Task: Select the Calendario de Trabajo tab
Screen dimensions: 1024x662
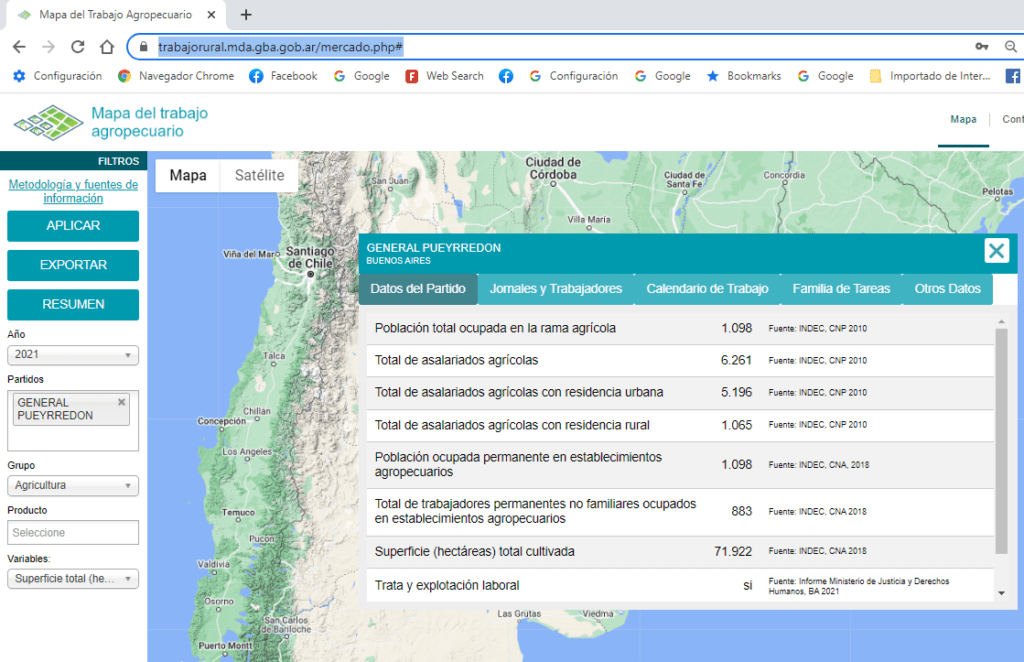Action: click(x=707, y=289)
